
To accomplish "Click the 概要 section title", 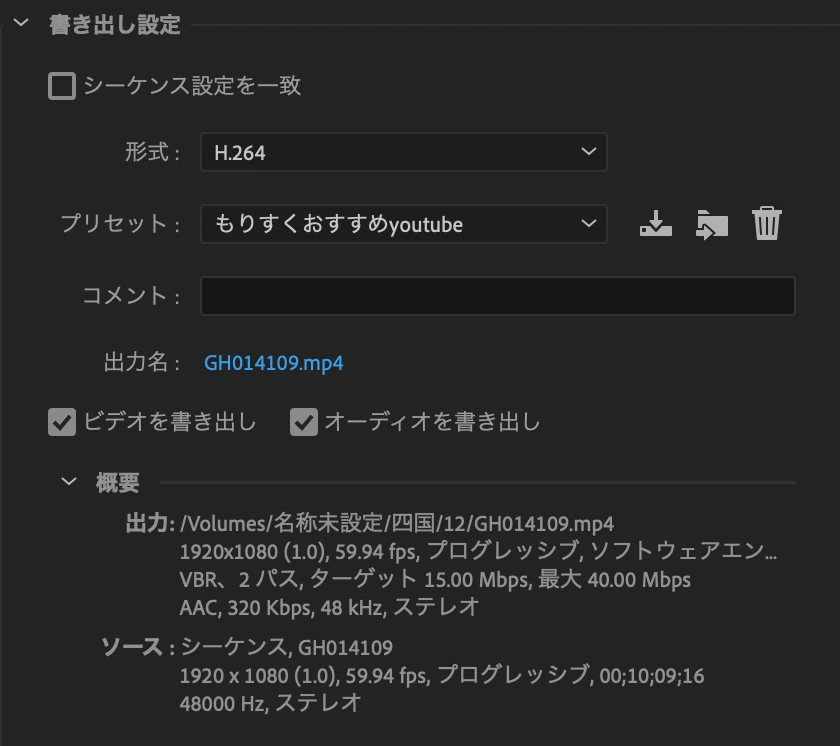I will 118,483.
